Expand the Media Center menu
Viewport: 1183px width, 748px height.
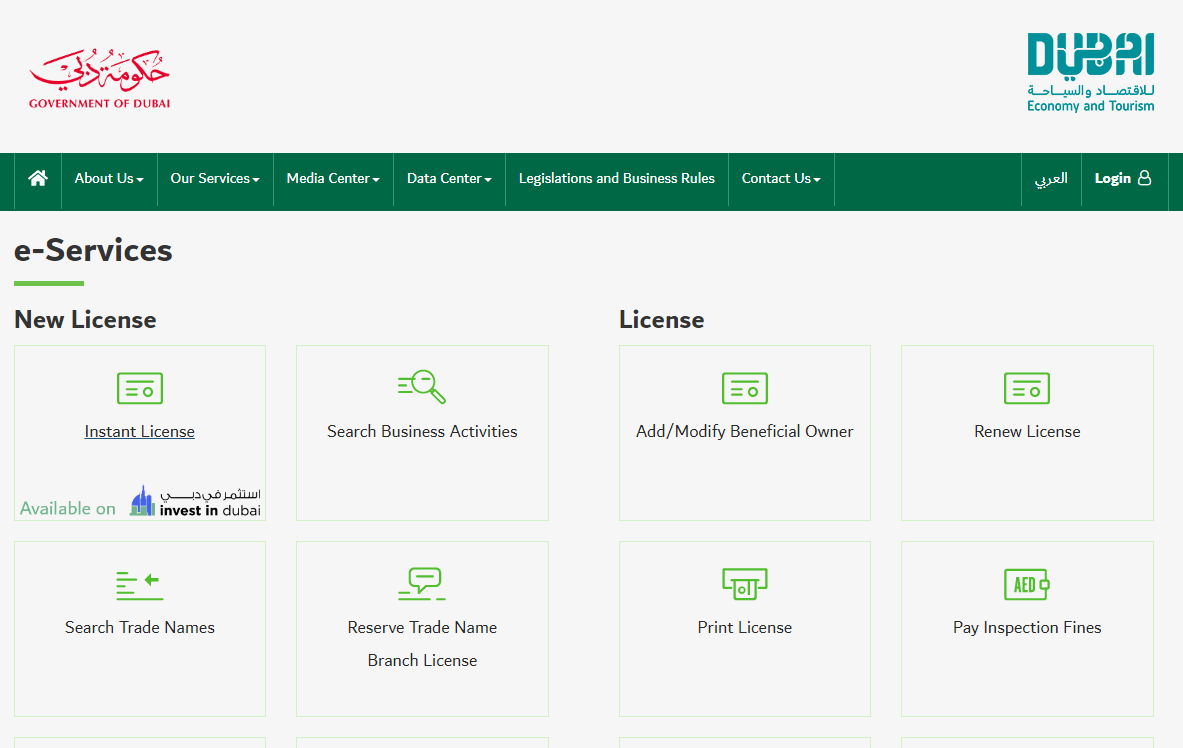point(332,179)
